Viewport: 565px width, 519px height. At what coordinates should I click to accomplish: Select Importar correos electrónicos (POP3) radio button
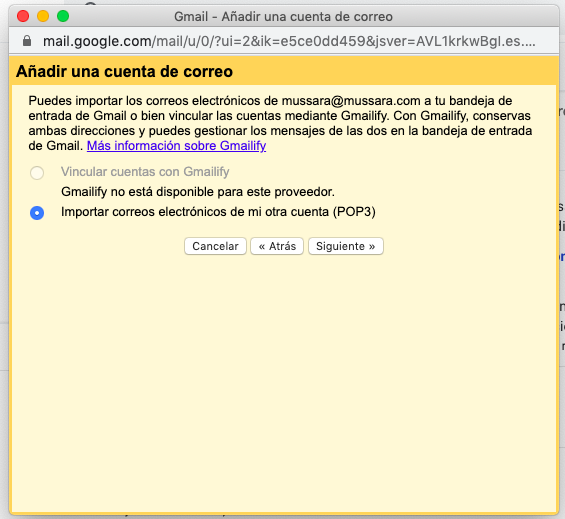click(37, 213)
